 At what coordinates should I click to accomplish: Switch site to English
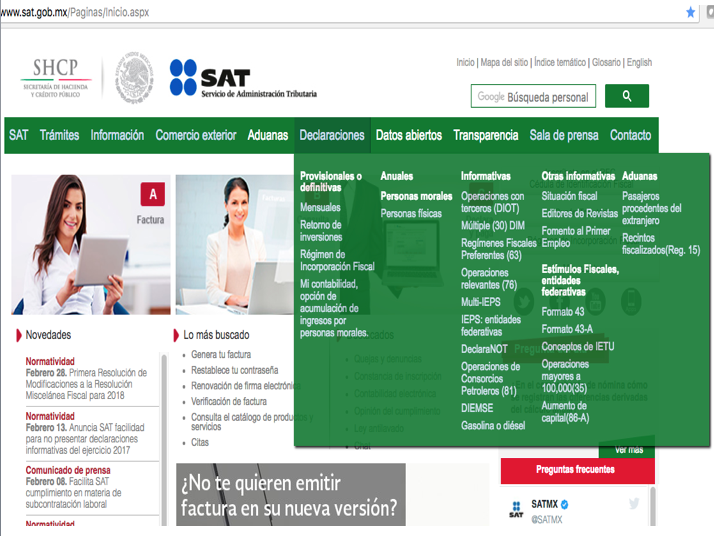639,62
